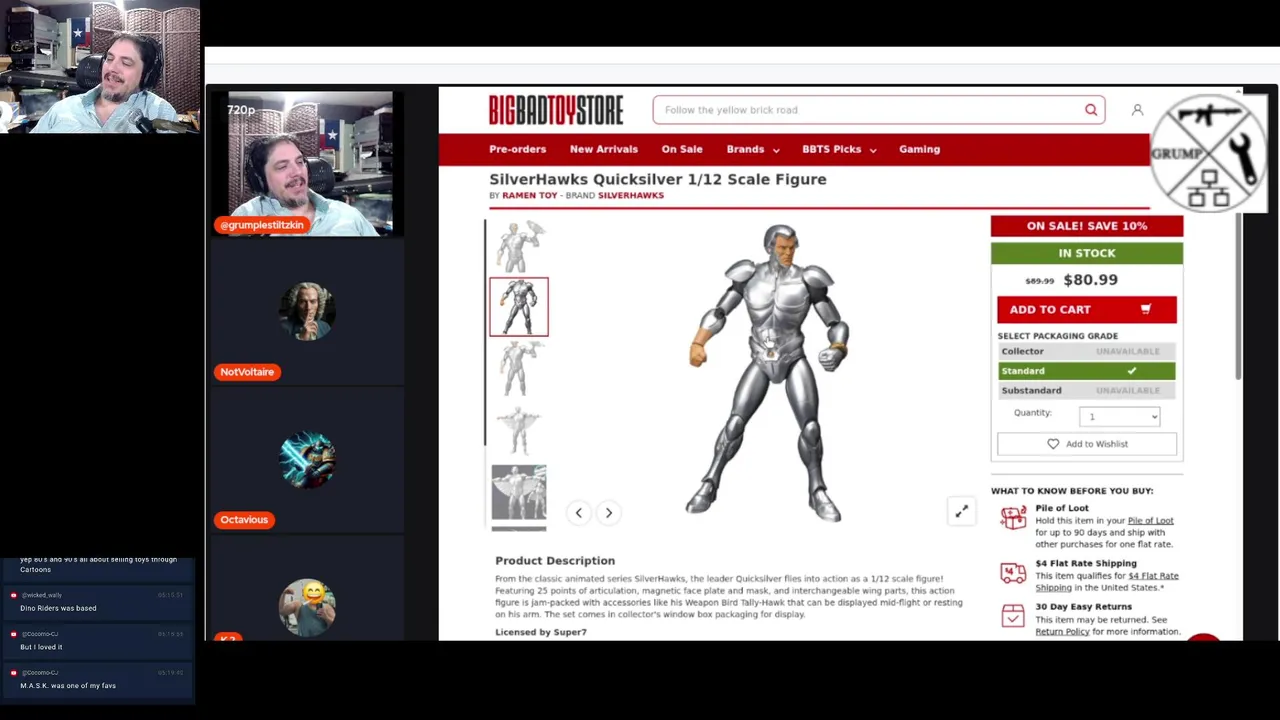Image resolution: width=1280 pixels, height=720 pixels.
Task: Select the Collector packaging grade
Action: [1086, 351]
